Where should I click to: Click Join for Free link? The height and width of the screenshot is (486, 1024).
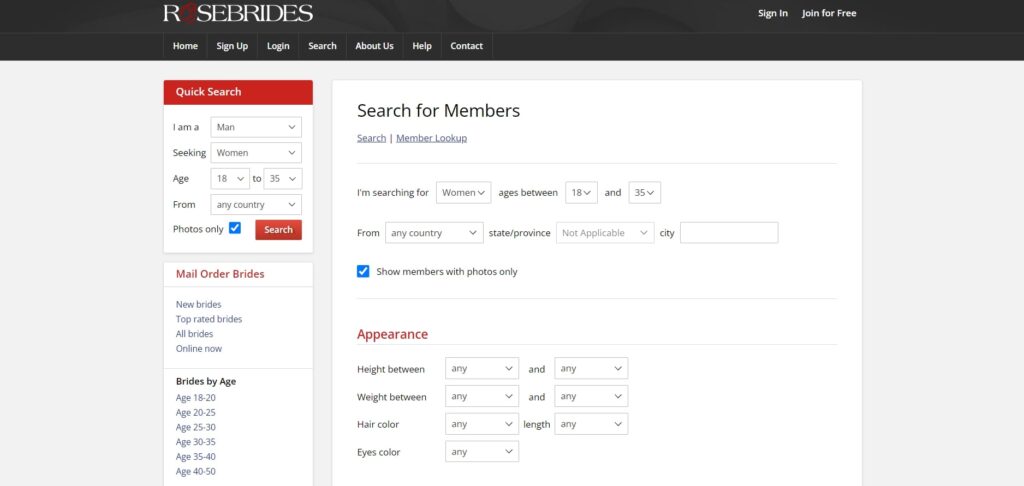[829, 13]
